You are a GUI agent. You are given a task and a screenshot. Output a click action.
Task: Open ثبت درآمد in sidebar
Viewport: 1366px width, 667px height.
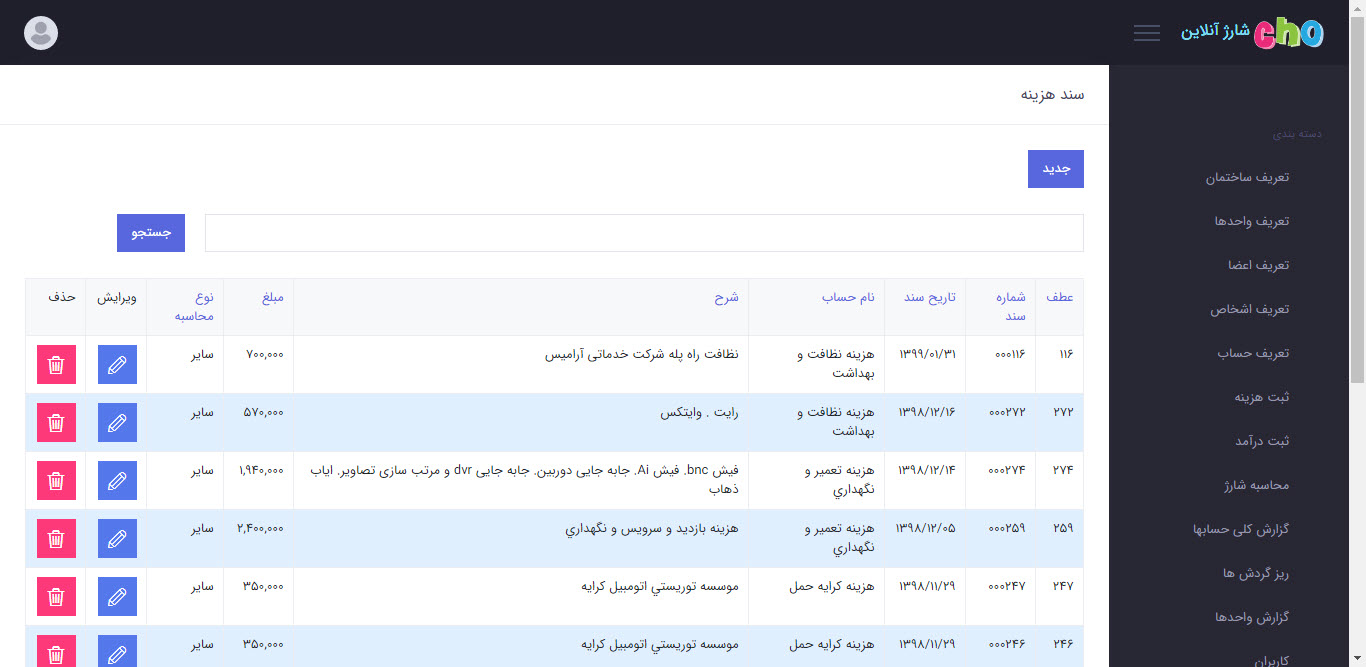[x=1262, y=441]
